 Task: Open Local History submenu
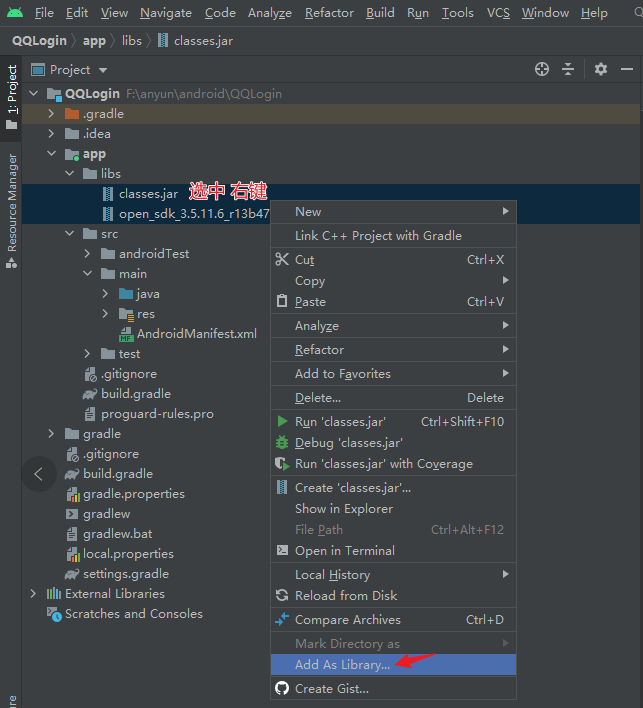[x=393, y=574]
